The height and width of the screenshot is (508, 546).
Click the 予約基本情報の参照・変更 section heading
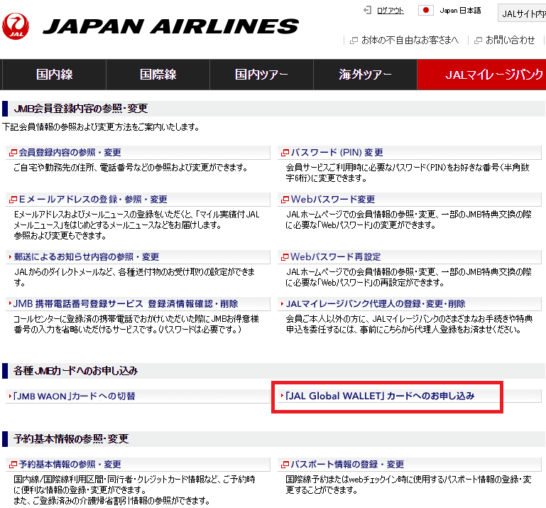[71, 439]
